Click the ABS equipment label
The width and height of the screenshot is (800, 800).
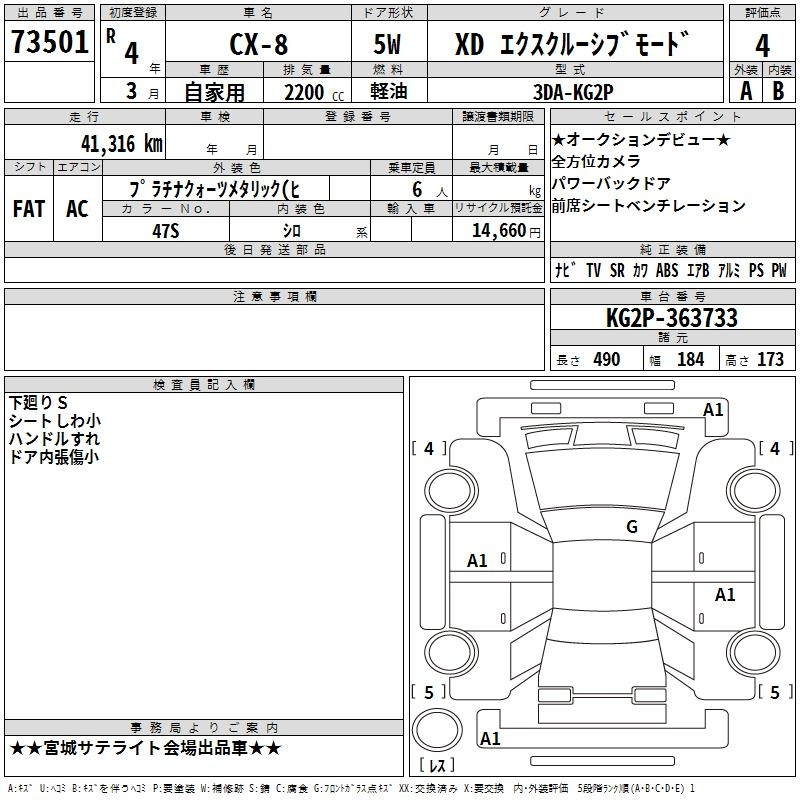pos(667,271)
